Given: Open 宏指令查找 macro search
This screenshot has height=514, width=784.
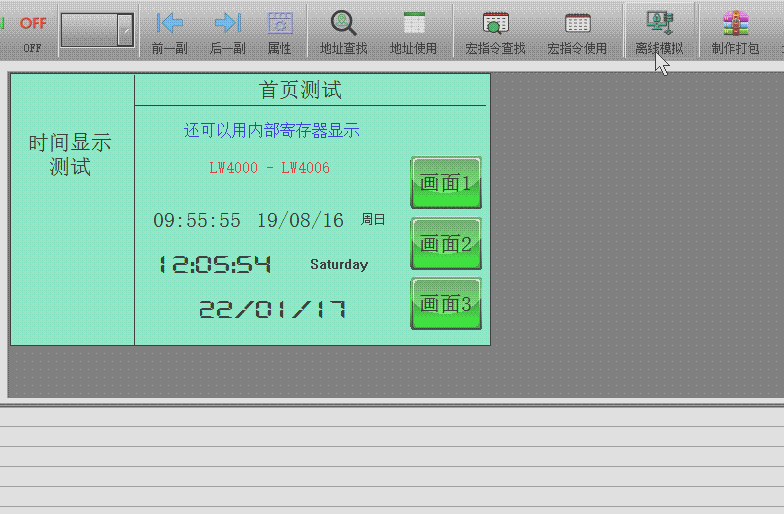Looking at the screenshot, I should point(495,31).
